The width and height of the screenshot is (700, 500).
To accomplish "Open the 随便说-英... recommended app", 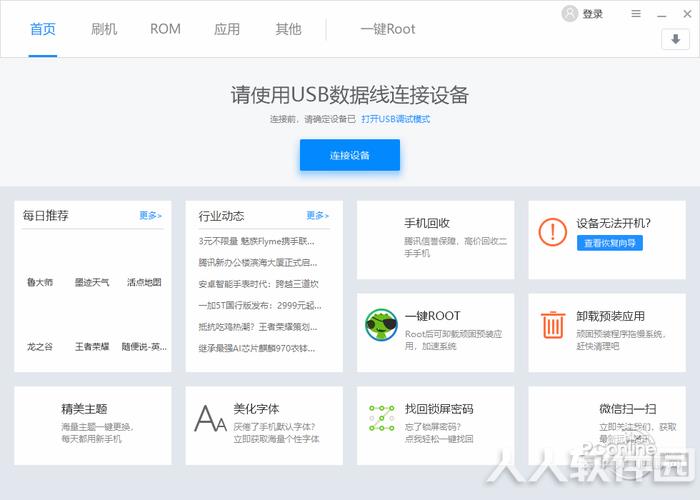I will 144,346.
